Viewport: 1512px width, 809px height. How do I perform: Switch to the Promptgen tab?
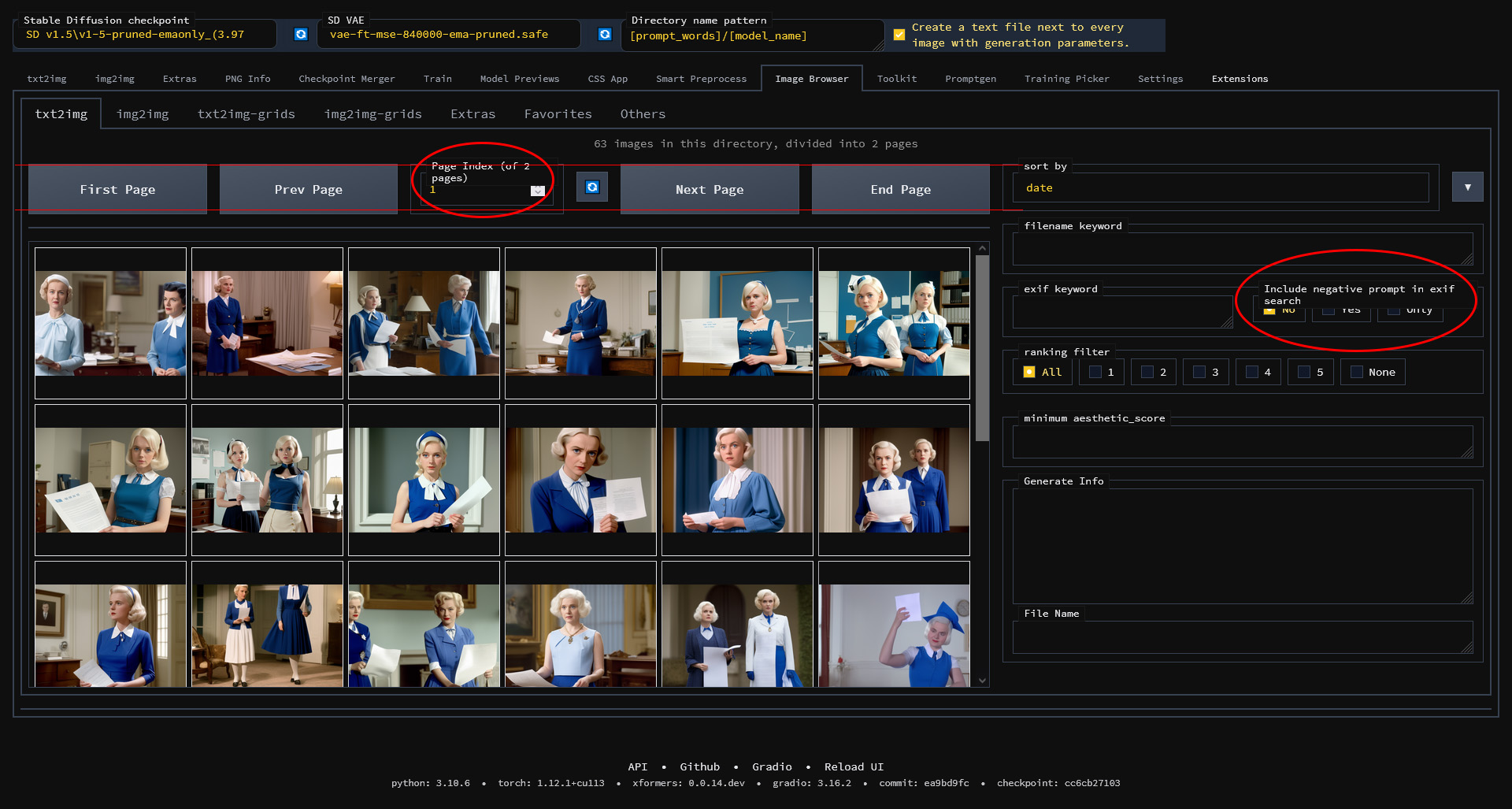pos(970,79)
